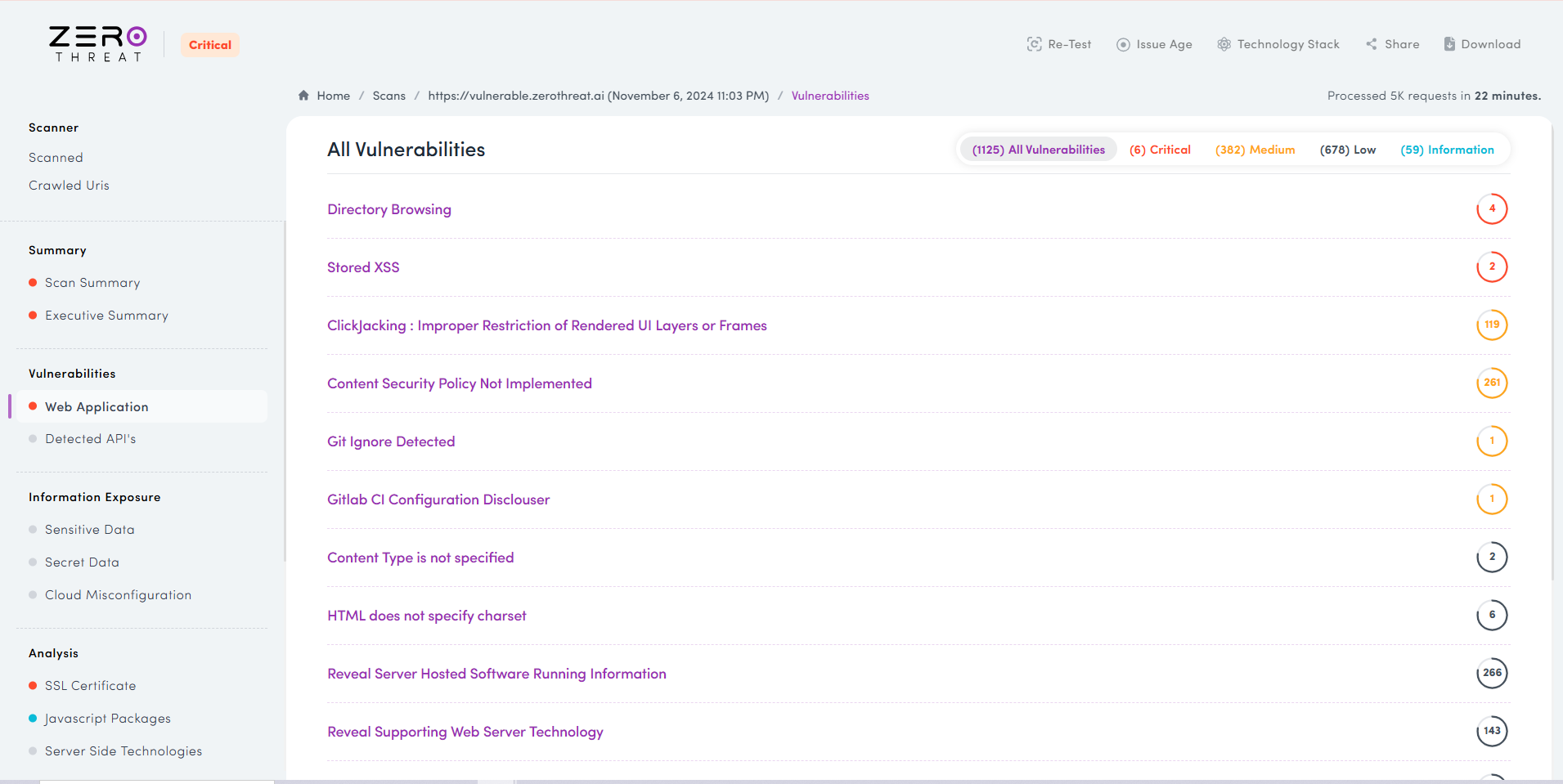Open Sensitive Data in sidebar
Image resolution: width=1563 pixels, height=784 pixels.
click(89, 530)
